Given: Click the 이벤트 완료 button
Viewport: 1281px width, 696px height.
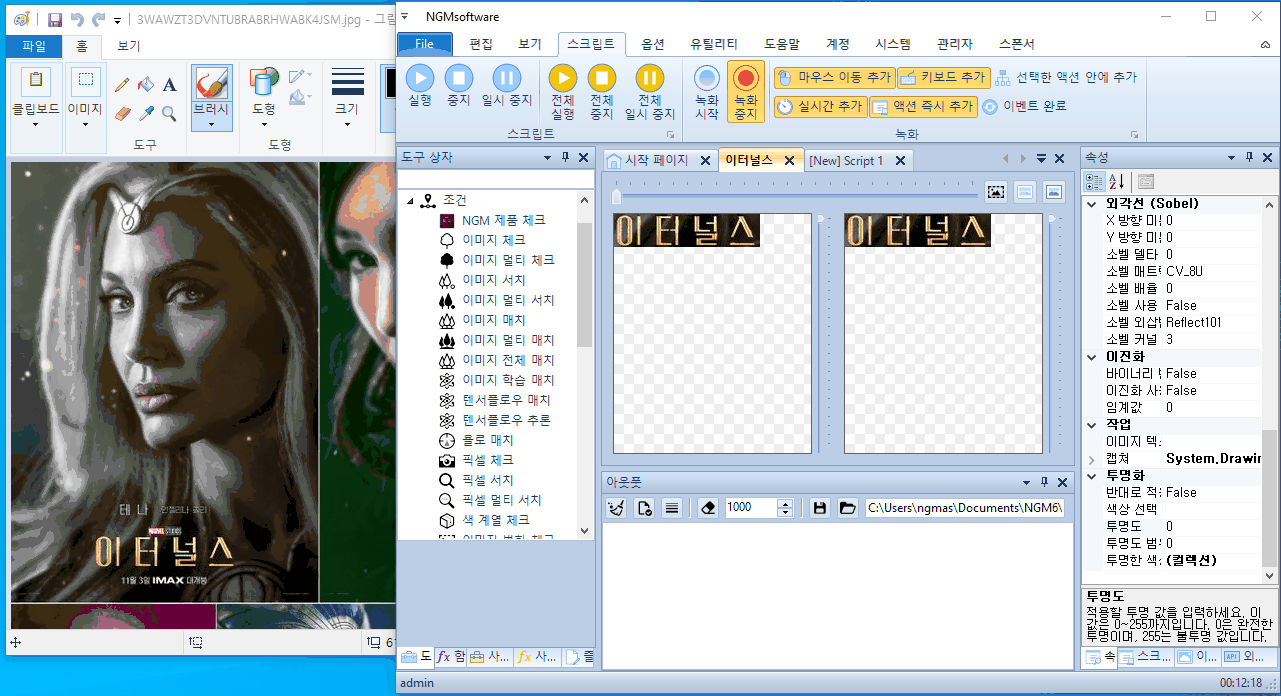Looking at the screenshot, I should coord(1024,106).
